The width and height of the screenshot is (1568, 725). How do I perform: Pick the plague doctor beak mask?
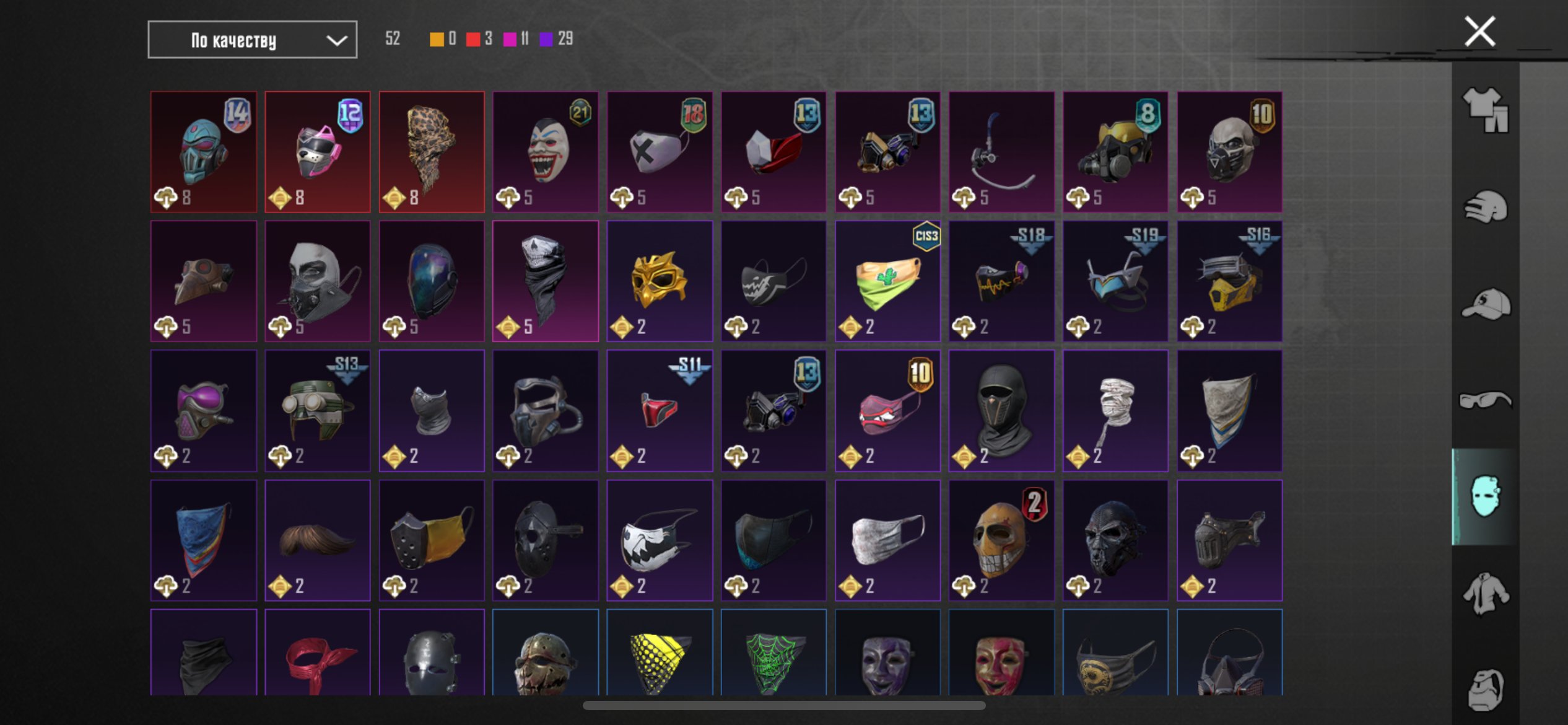[x=204, y=281]
